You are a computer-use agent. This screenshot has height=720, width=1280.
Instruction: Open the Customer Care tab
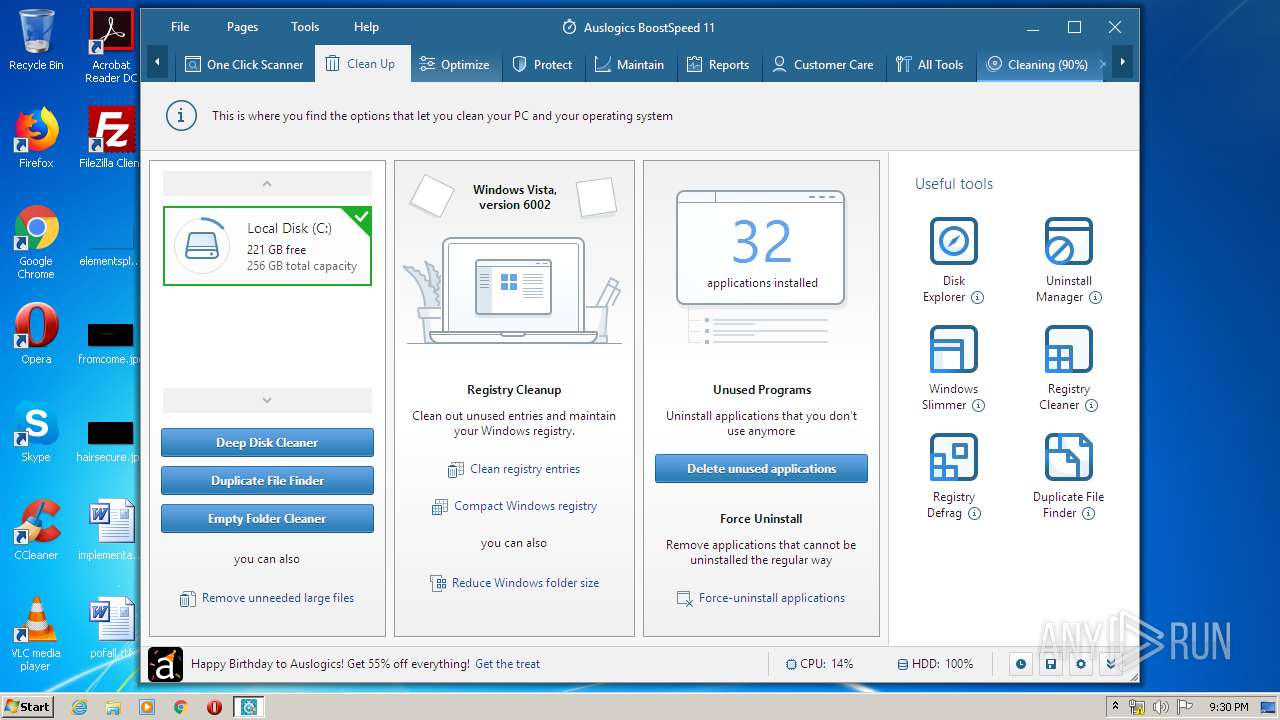tap(823, 64)
